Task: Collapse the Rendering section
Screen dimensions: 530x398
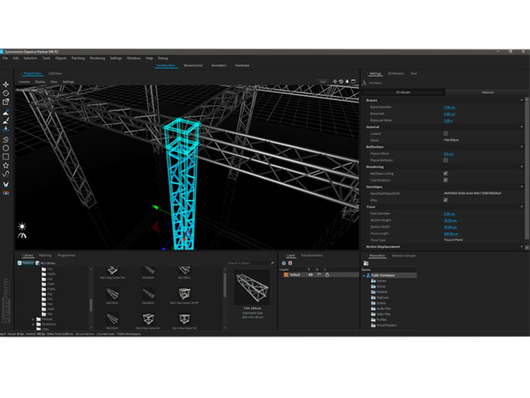Action: tap(522, 167)
